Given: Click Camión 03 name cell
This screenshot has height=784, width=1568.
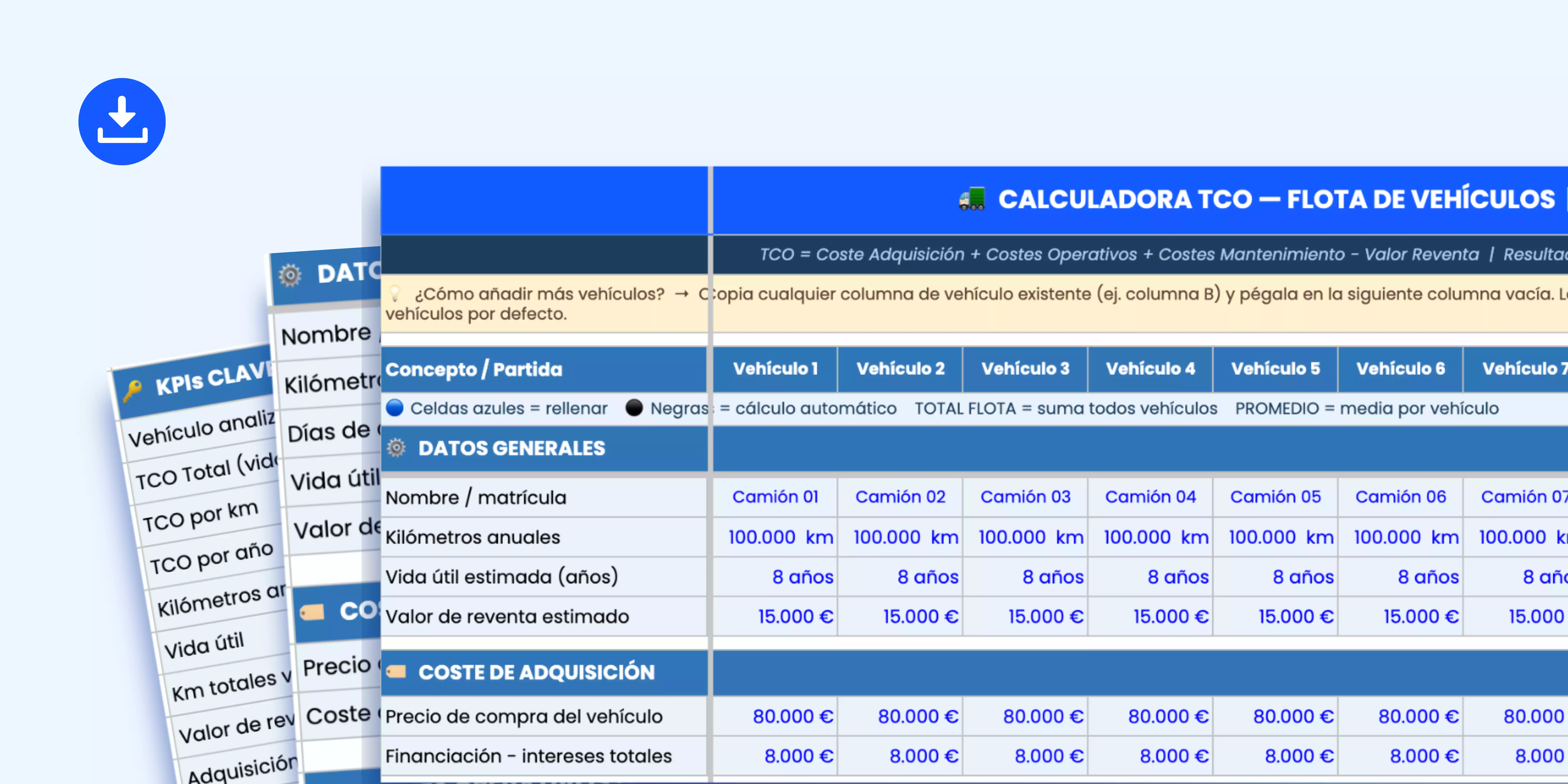Looking at the screenshot, I should tap(1025, 497).
